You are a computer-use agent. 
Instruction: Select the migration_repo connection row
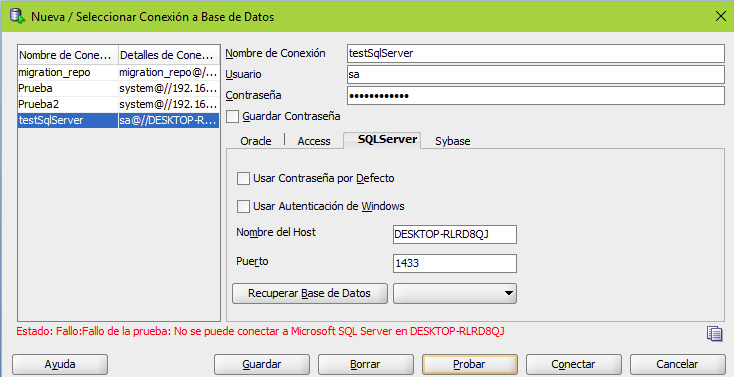tap(118, 73)
